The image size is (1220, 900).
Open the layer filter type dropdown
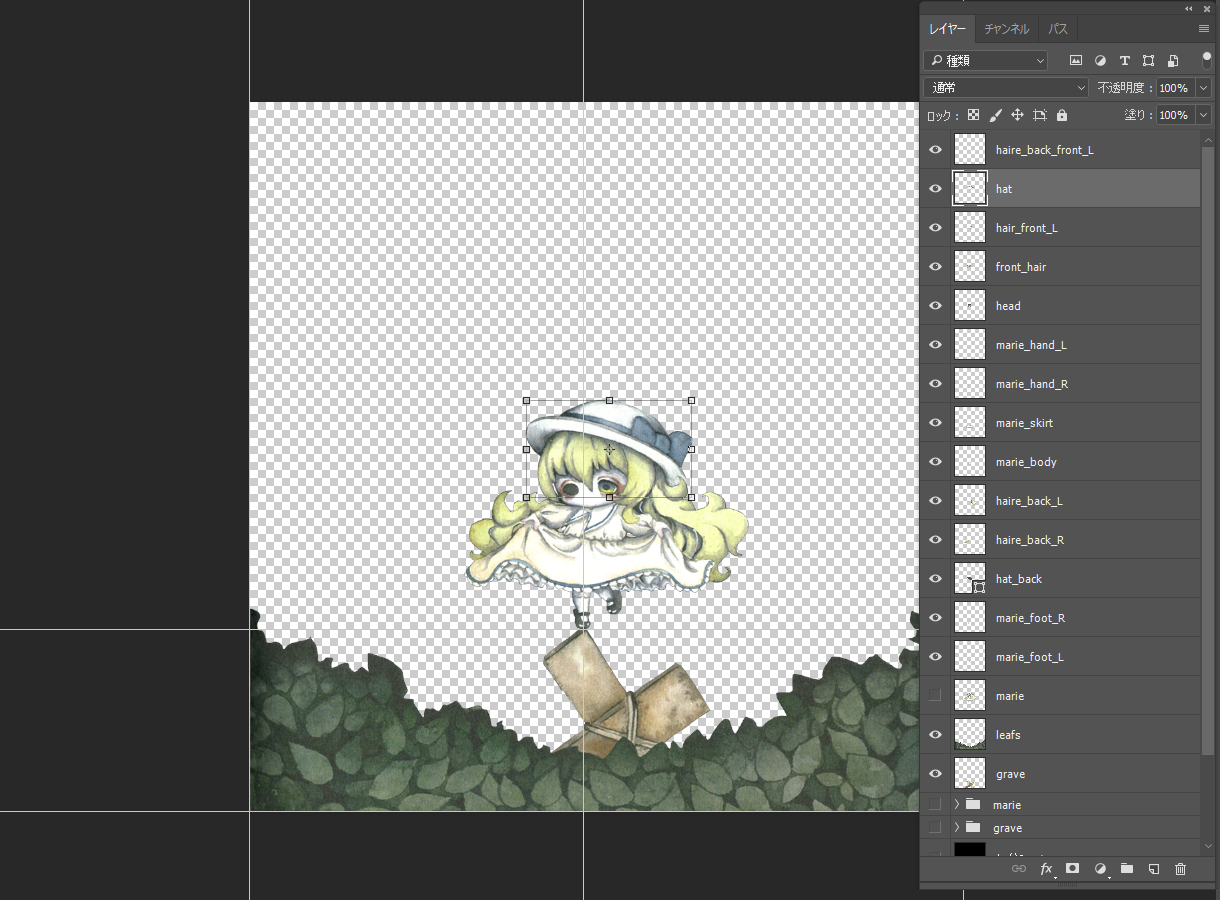(985, 60)
